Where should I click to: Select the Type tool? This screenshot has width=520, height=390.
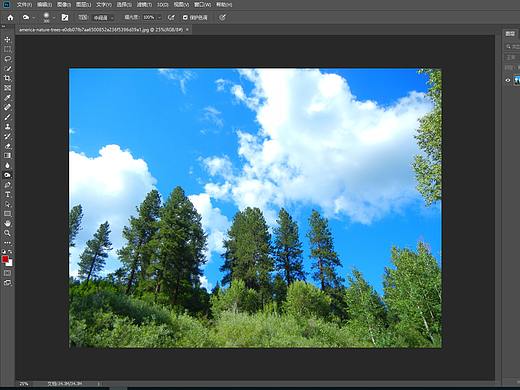[7, 194]
